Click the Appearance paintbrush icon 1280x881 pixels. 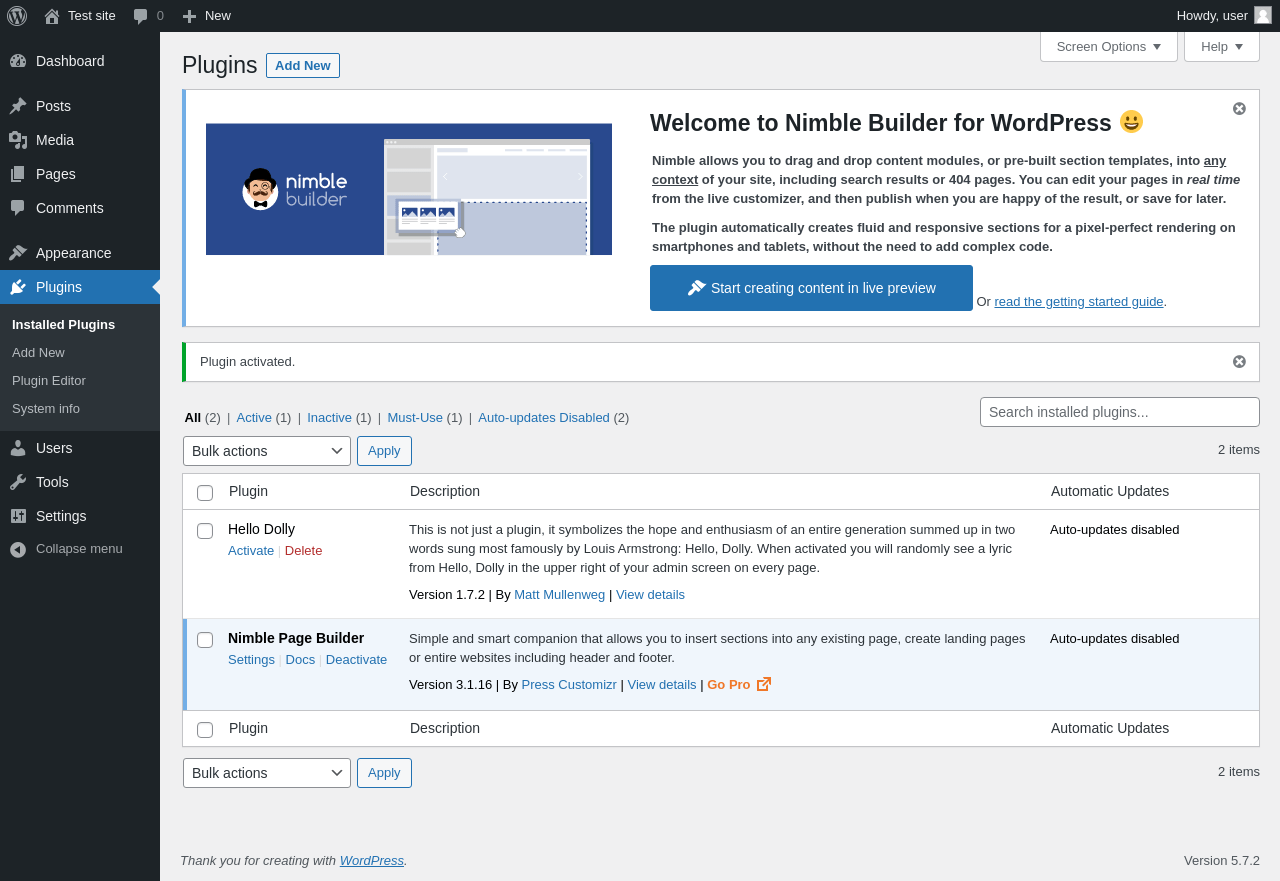pyautogui.click(x=18, y=253)
